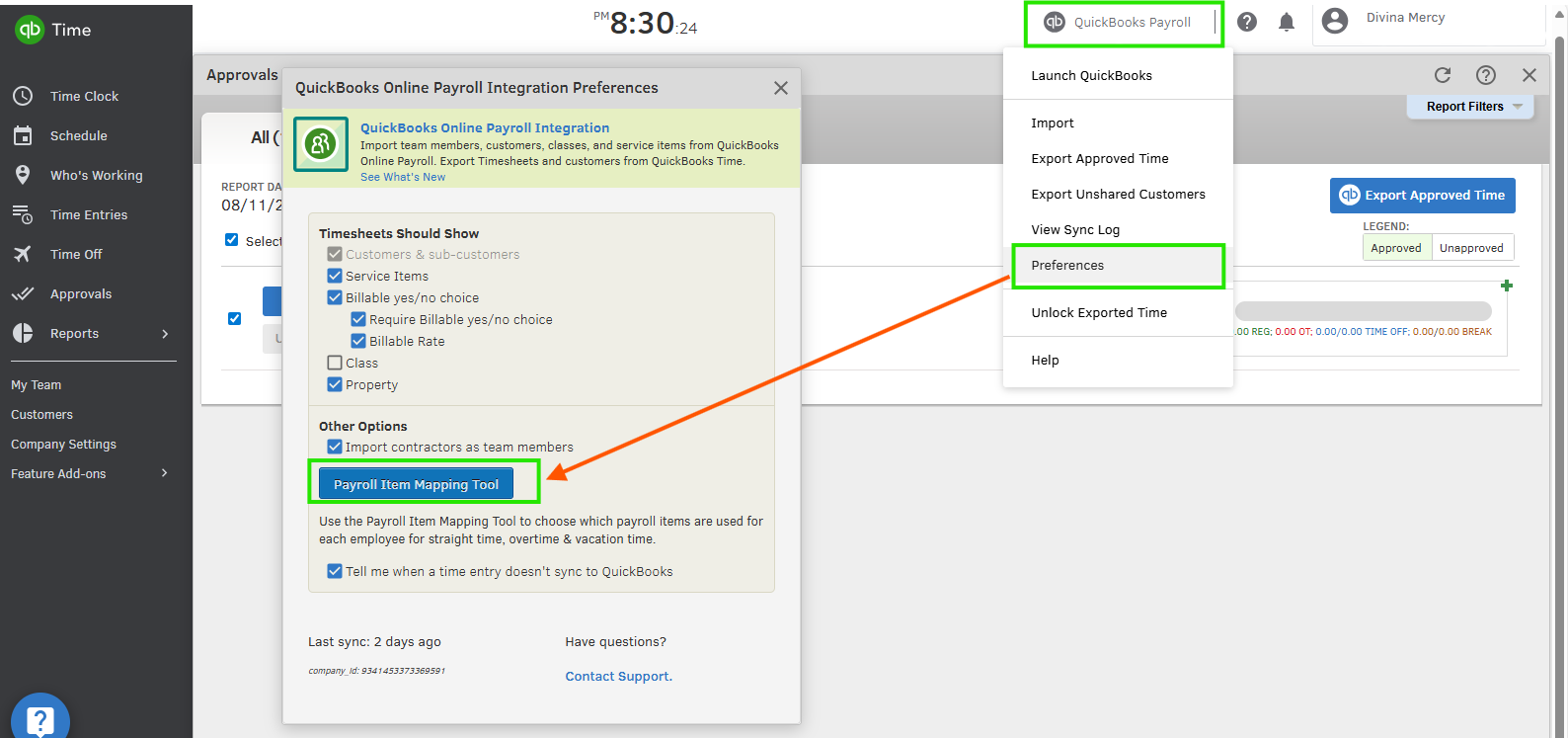The image size is (1568, 738).
Task: Uncheck the Service Items checkbox
Action: click(335, 276)
